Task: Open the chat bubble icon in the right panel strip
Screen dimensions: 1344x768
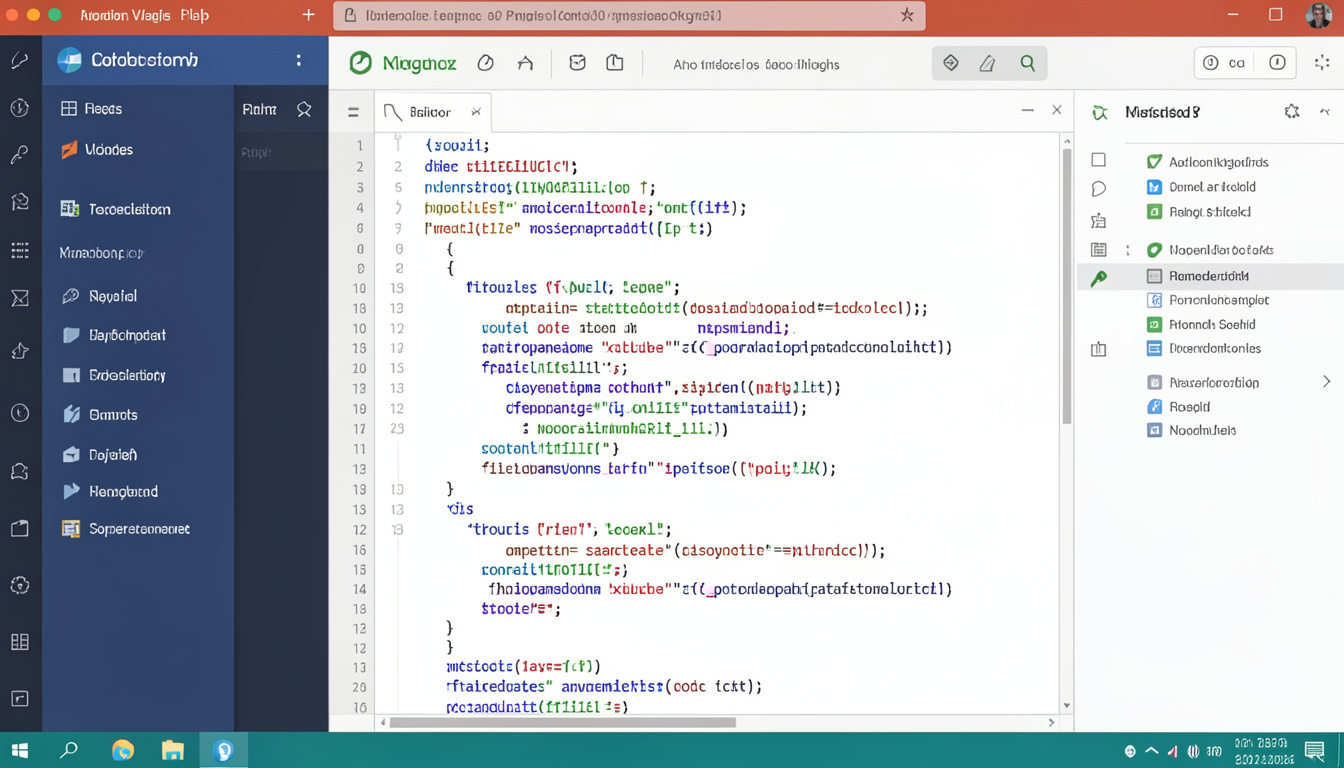Action: tap(1098, 186)
